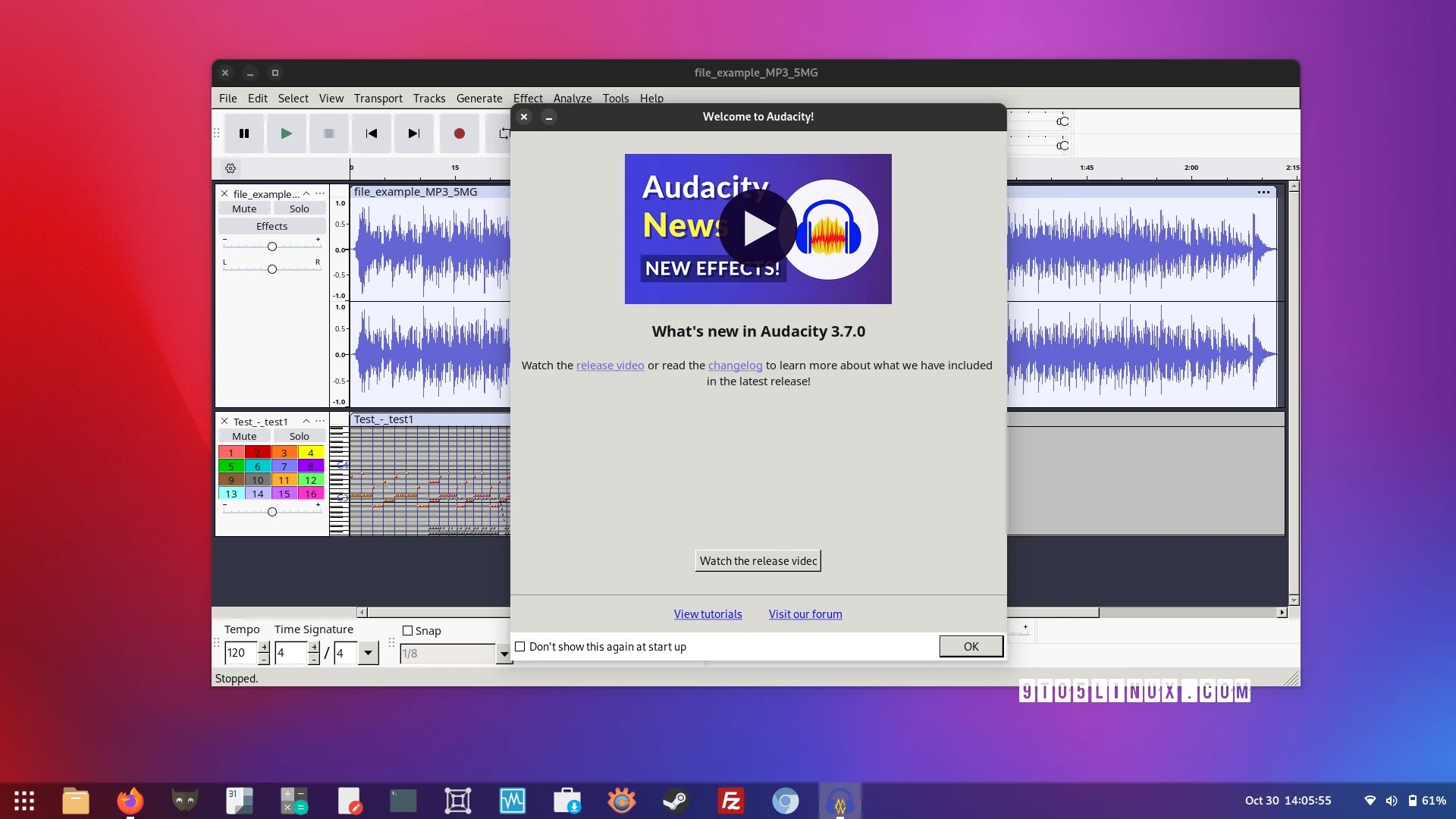Click the OK button in the welcome dialog
This screenshot has height=819, width=1456.
(971, 646)
